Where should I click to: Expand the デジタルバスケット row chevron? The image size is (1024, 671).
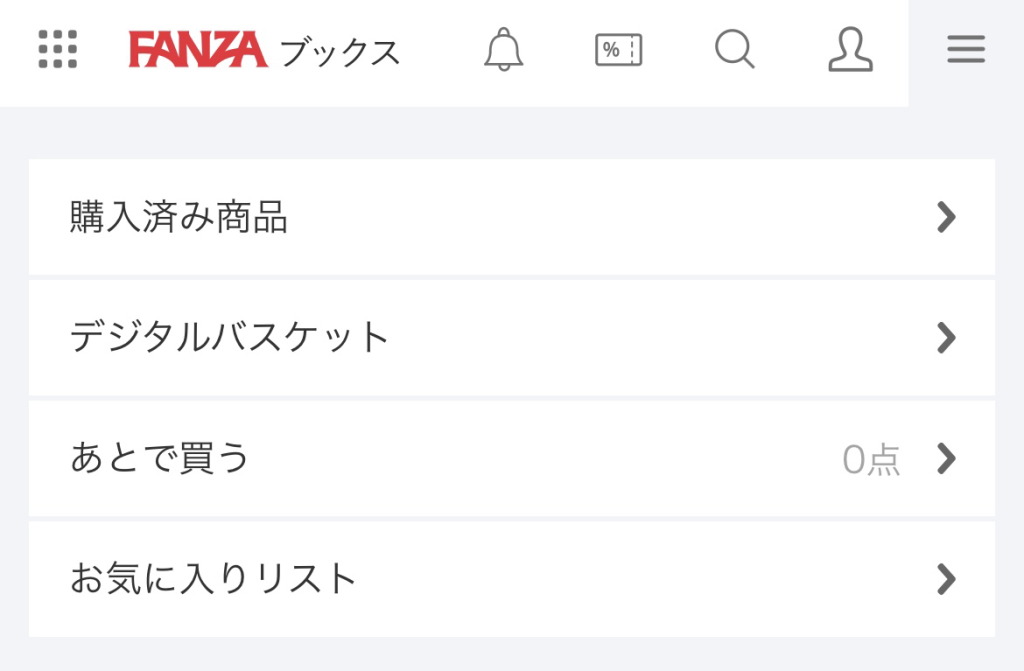[946, 338]
